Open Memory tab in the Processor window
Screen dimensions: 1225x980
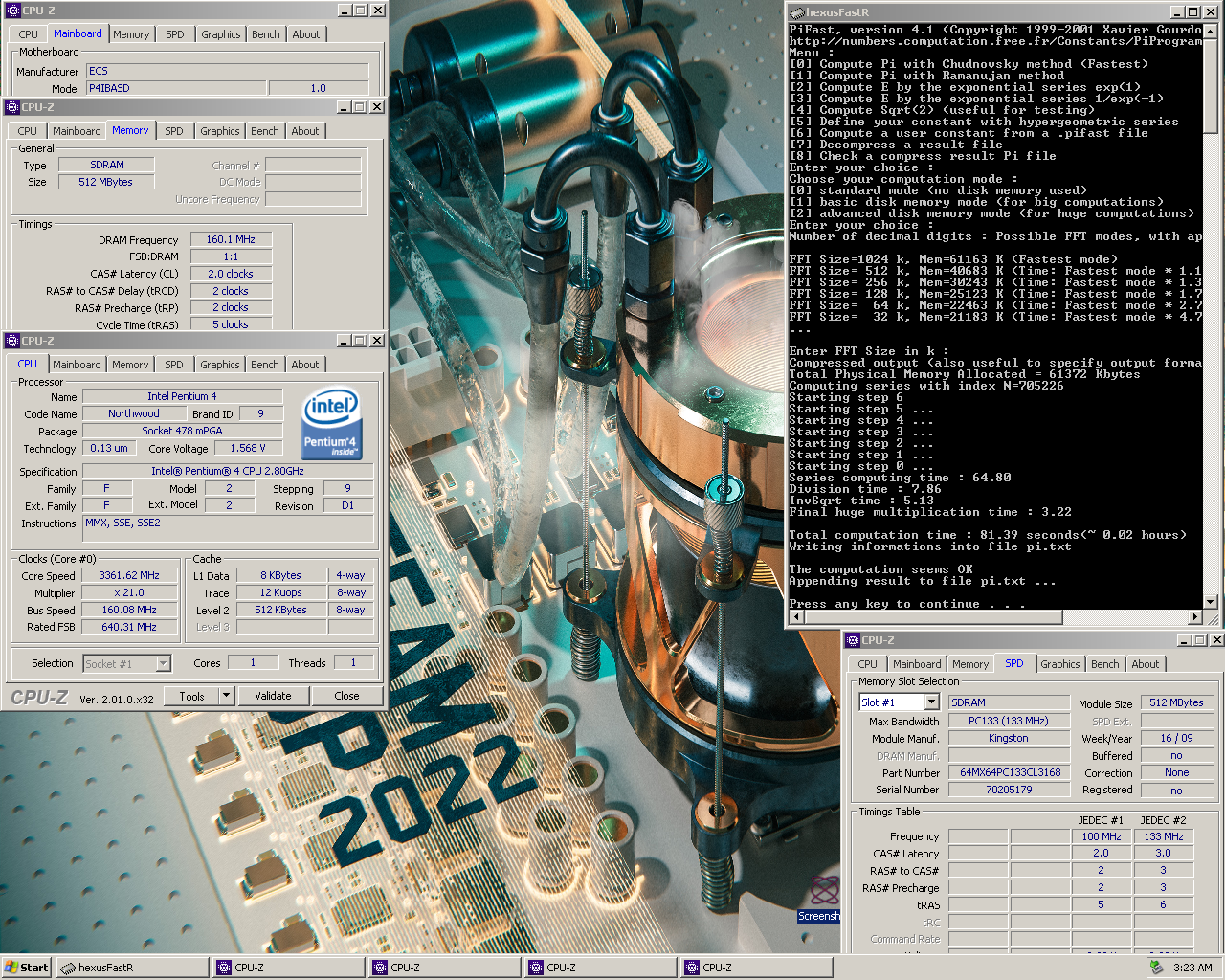coord(130,365)
